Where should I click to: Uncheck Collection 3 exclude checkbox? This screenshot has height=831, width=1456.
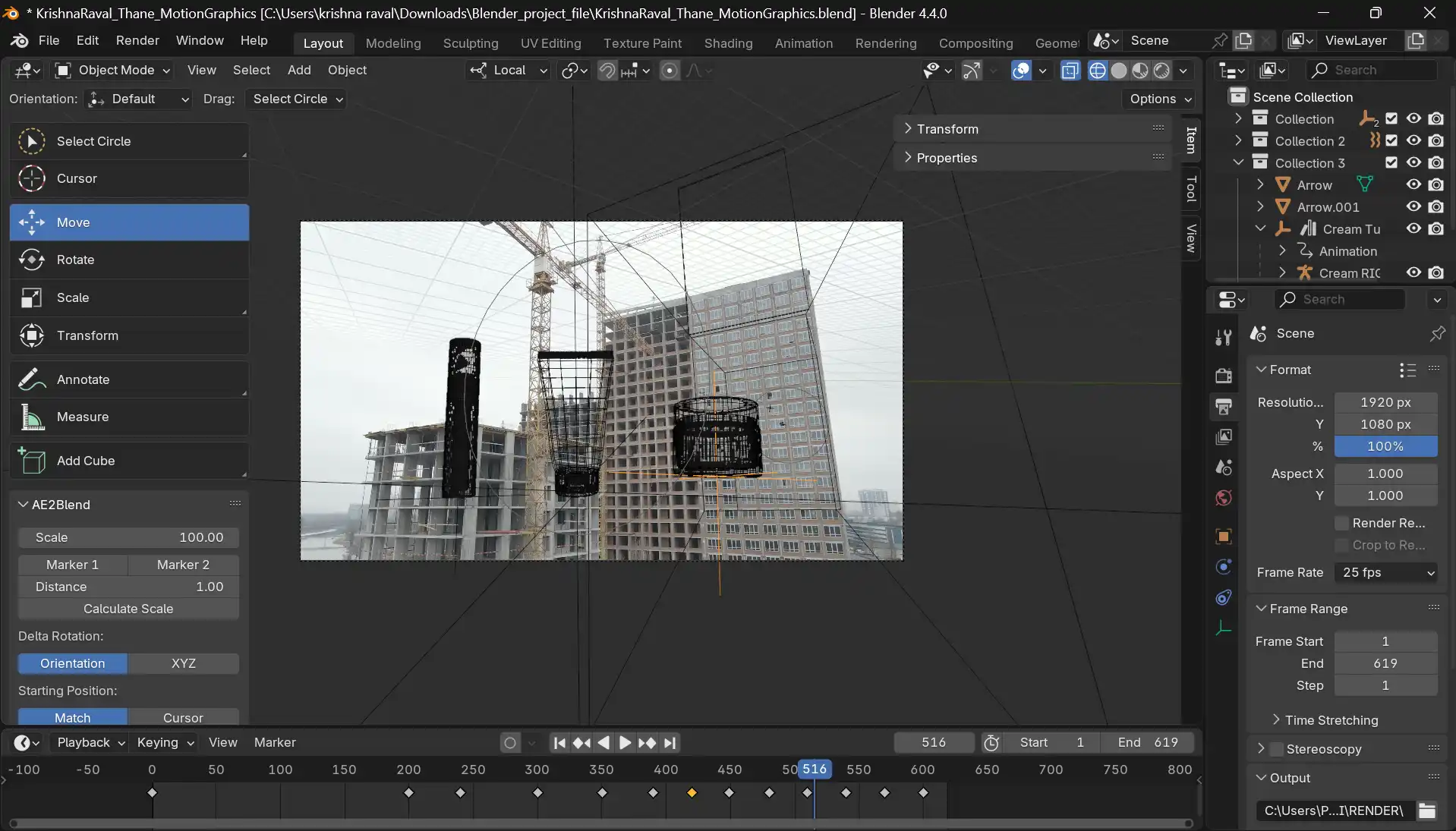pos(1391,162)
